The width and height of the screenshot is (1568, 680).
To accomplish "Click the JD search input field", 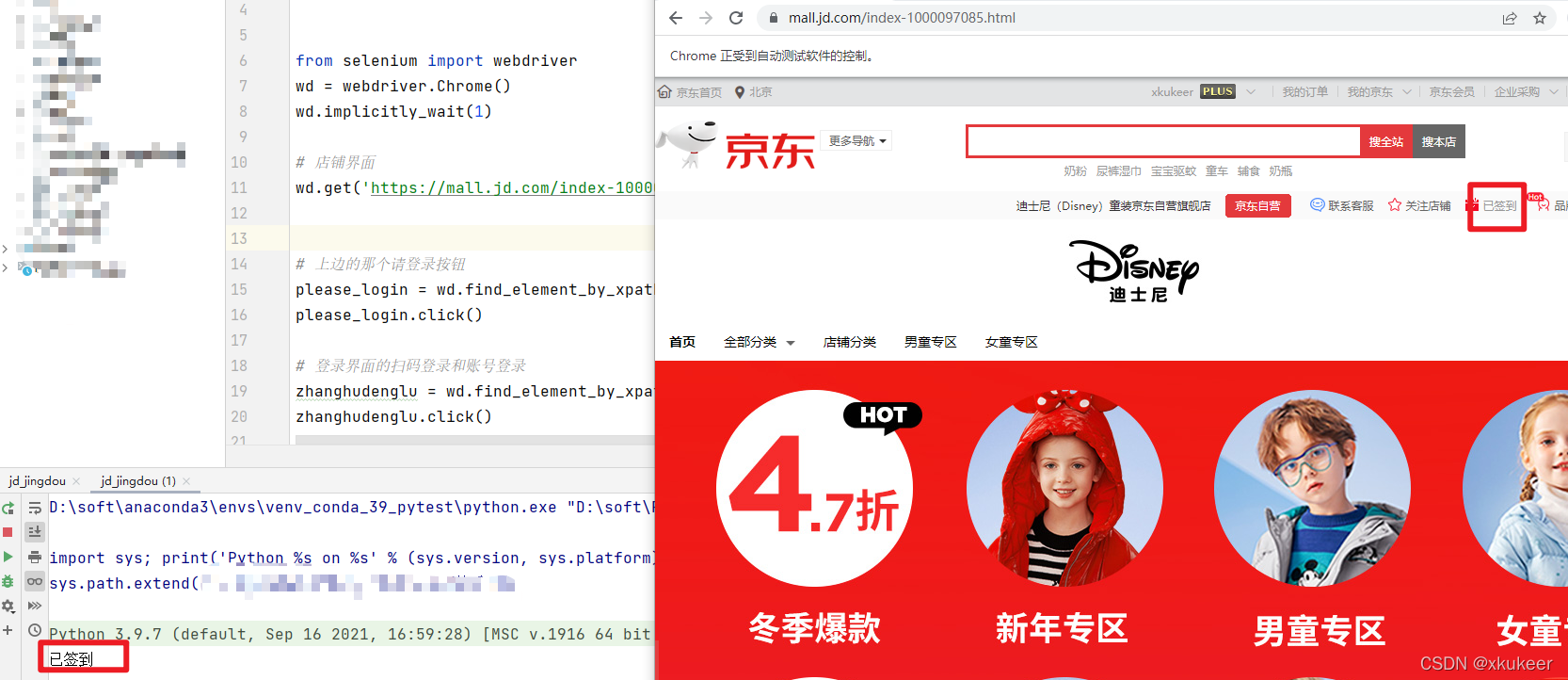I will 1163,141.
